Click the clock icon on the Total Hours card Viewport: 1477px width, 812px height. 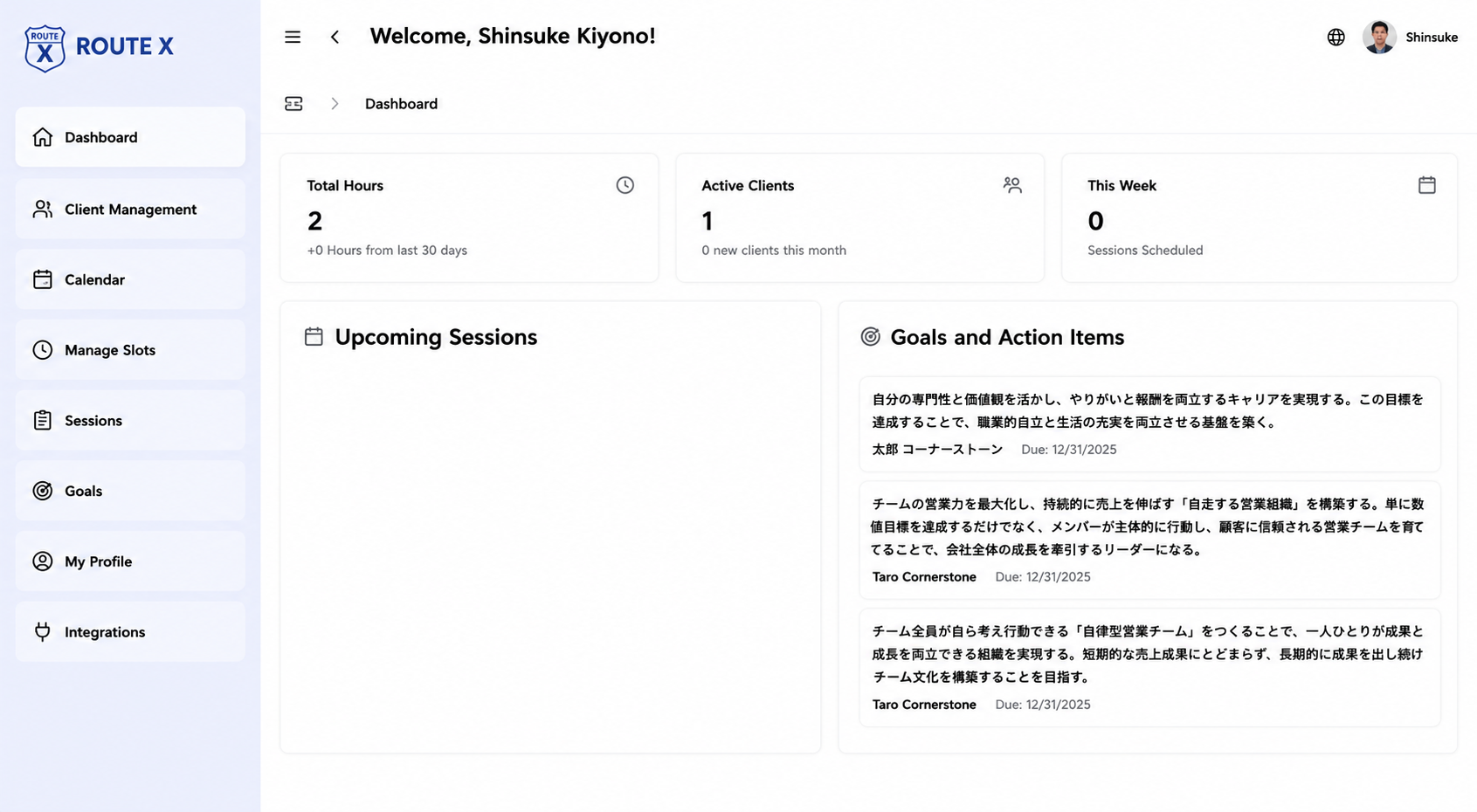[625, 185]
